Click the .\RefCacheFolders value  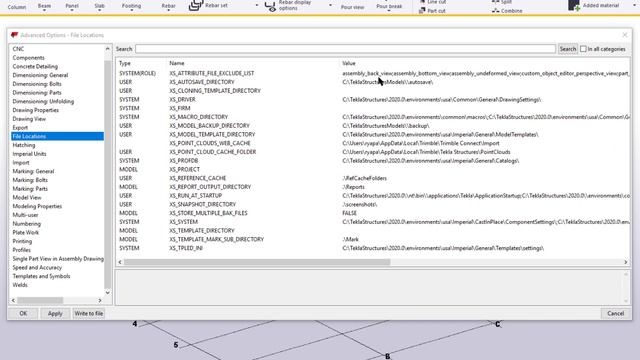point(364,178)
